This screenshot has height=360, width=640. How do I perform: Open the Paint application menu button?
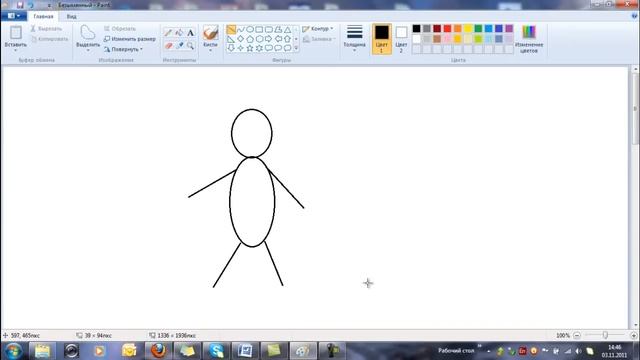[x=14, y=16]
